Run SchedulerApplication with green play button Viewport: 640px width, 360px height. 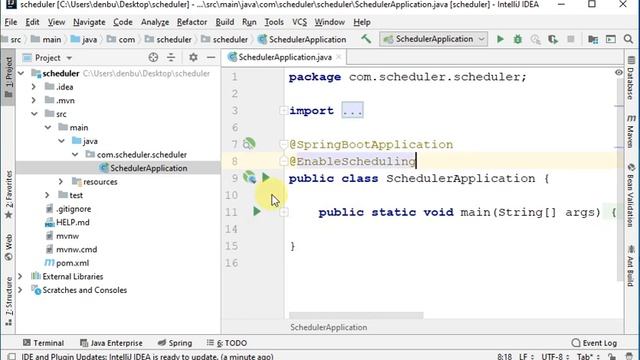coord(500,39)
